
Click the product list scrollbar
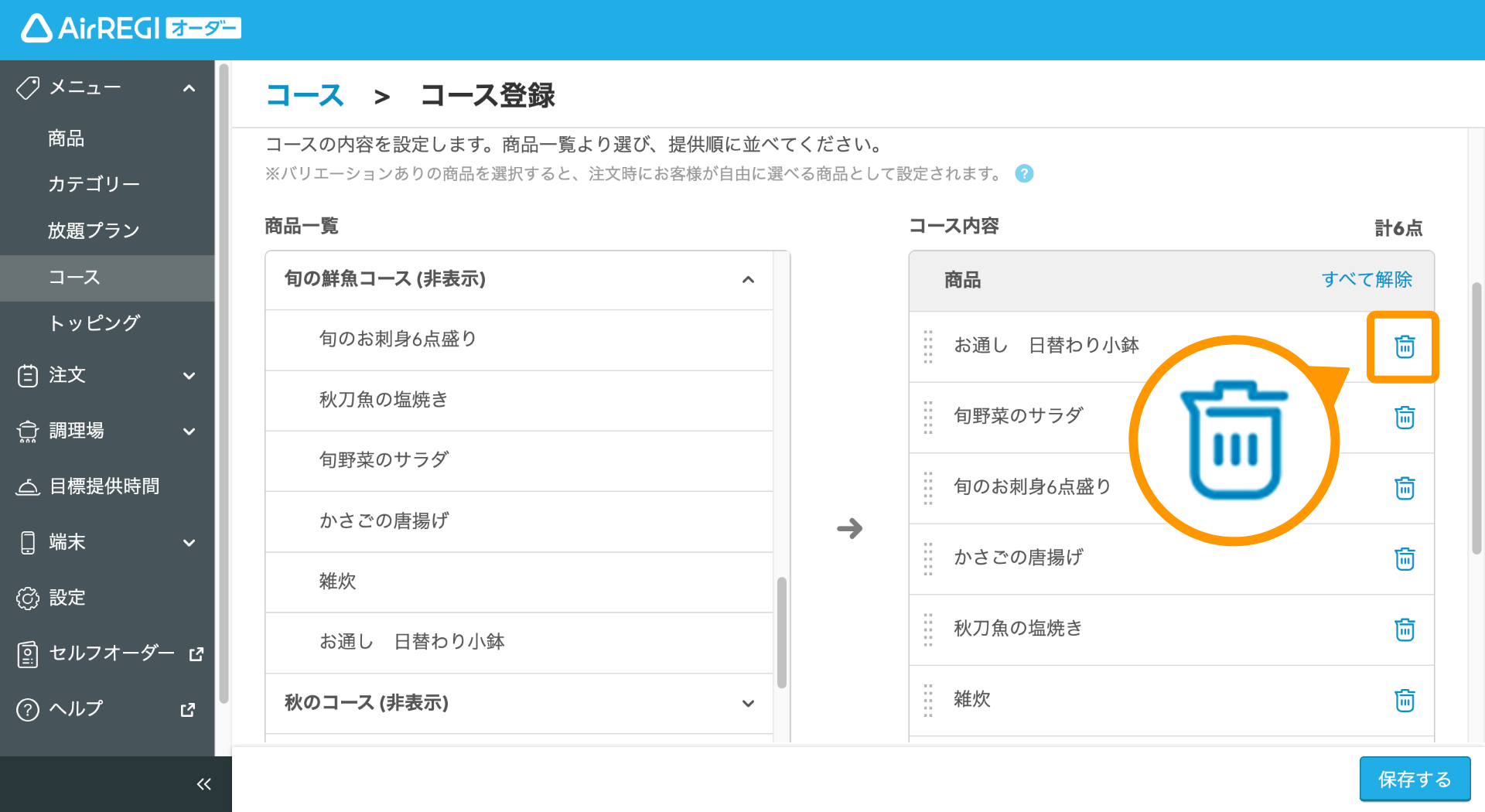click(781, 633)
